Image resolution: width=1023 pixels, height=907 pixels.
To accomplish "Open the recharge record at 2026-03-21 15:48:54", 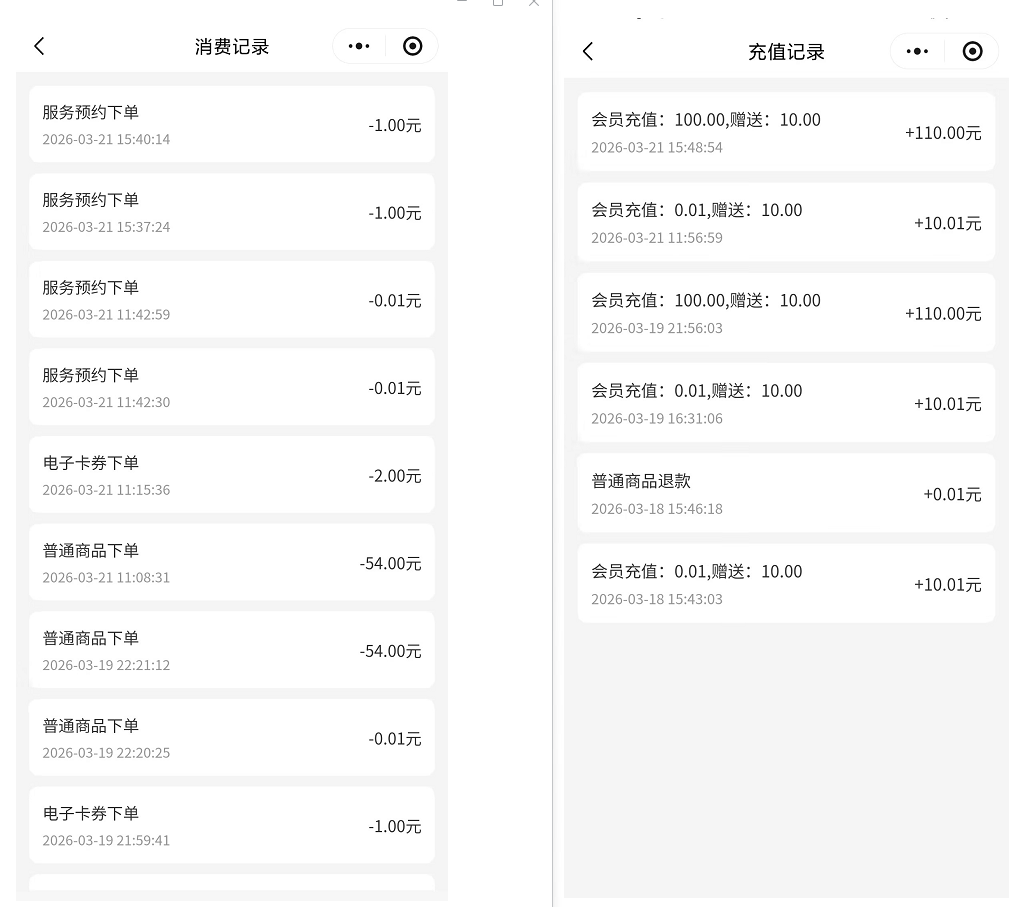I will click(x=786, y=132).
